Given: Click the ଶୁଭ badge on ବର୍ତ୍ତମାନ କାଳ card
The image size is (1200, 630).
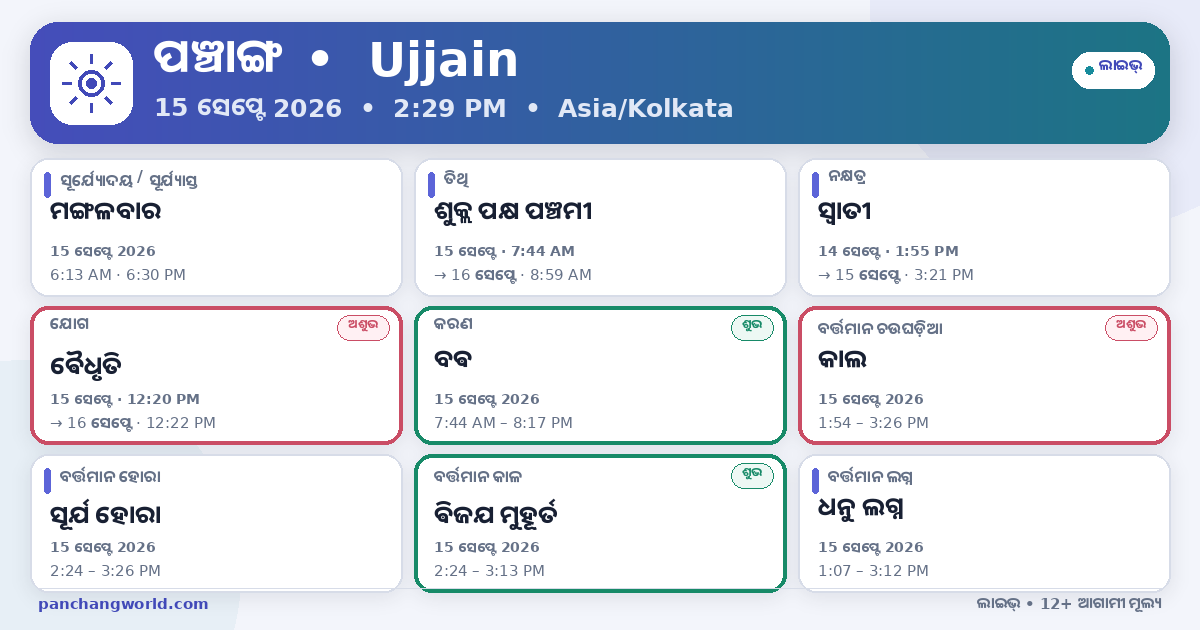Looking at the screenshot, I should coord(752,476).
